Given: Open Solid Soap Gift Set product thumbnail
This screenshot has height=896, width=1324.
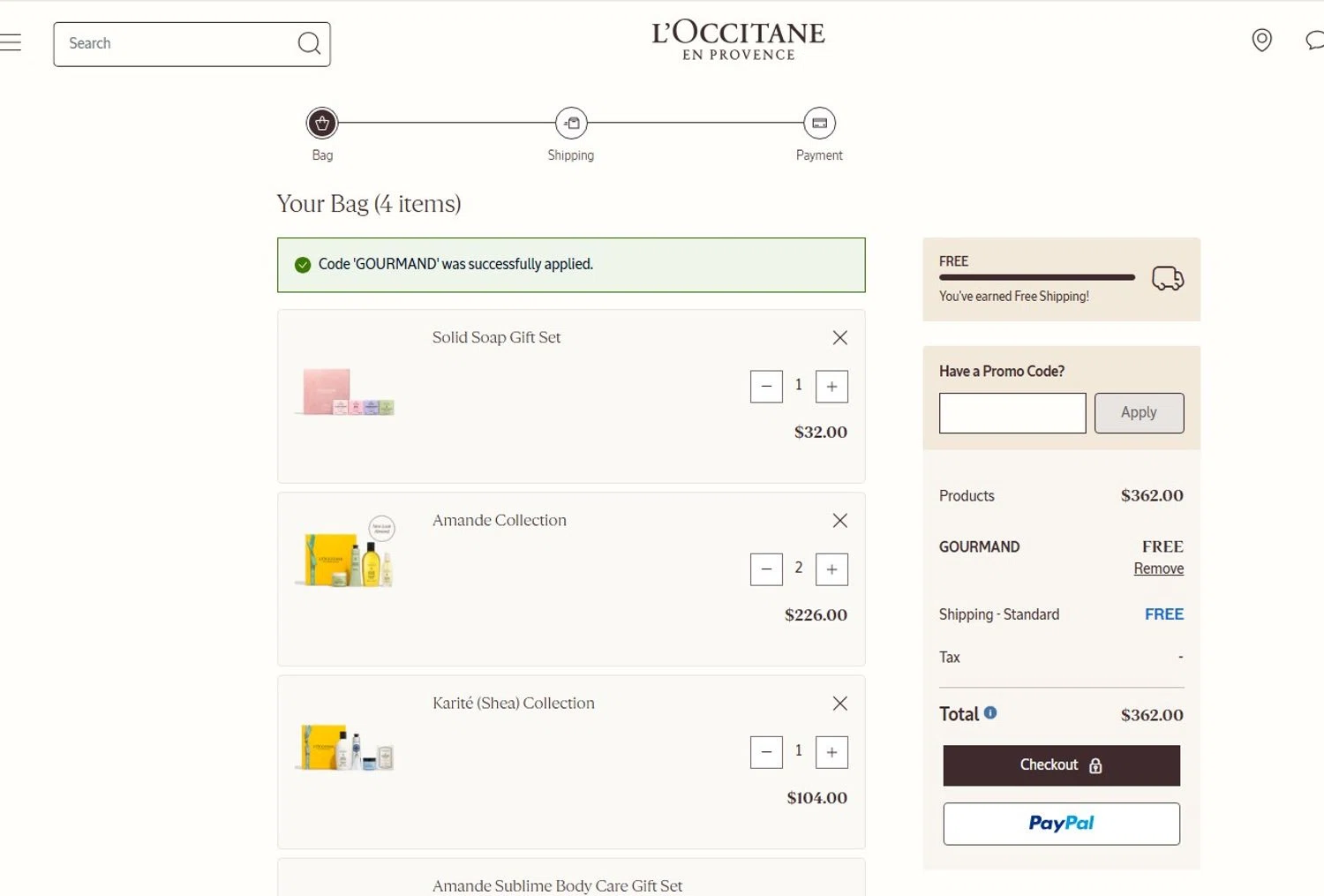Looking at the screenshot, I should click(346, 392).
